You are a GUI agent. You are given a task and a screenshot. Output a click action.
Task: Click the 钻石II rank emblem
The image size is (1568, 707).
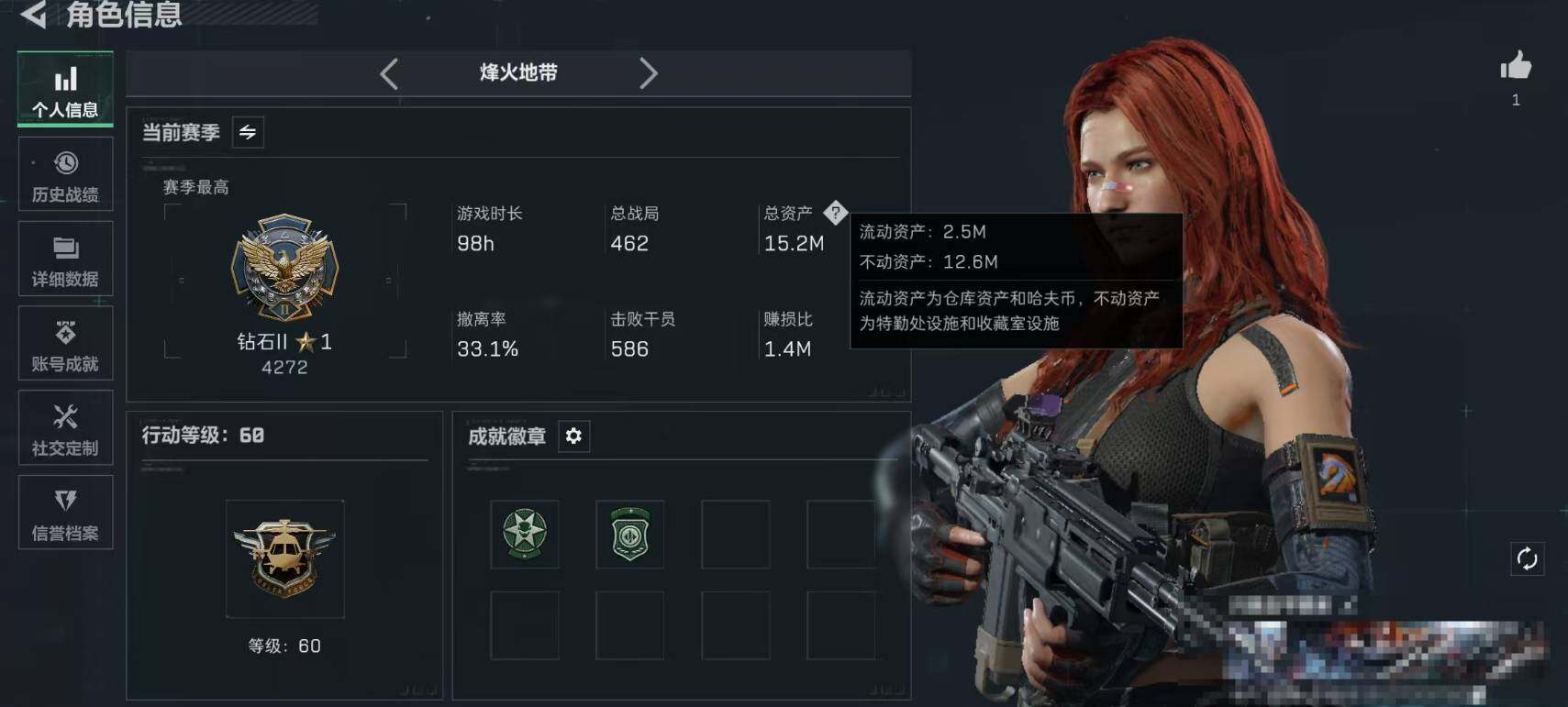tap(285, 268)
